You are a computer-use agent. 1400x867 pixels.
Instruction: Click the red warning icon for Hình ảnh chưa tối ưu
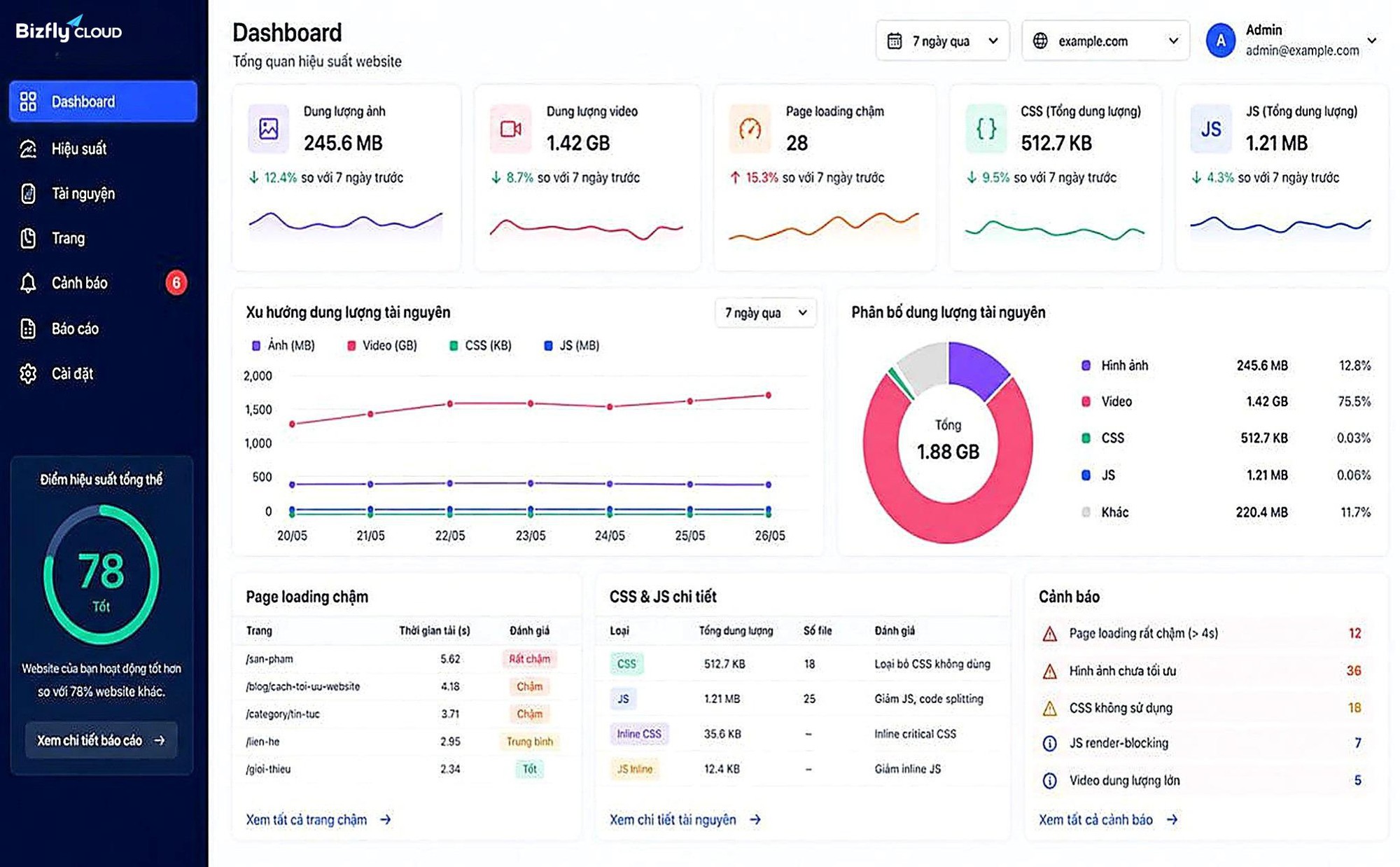pyautogui.click(x=1049, y=671)
